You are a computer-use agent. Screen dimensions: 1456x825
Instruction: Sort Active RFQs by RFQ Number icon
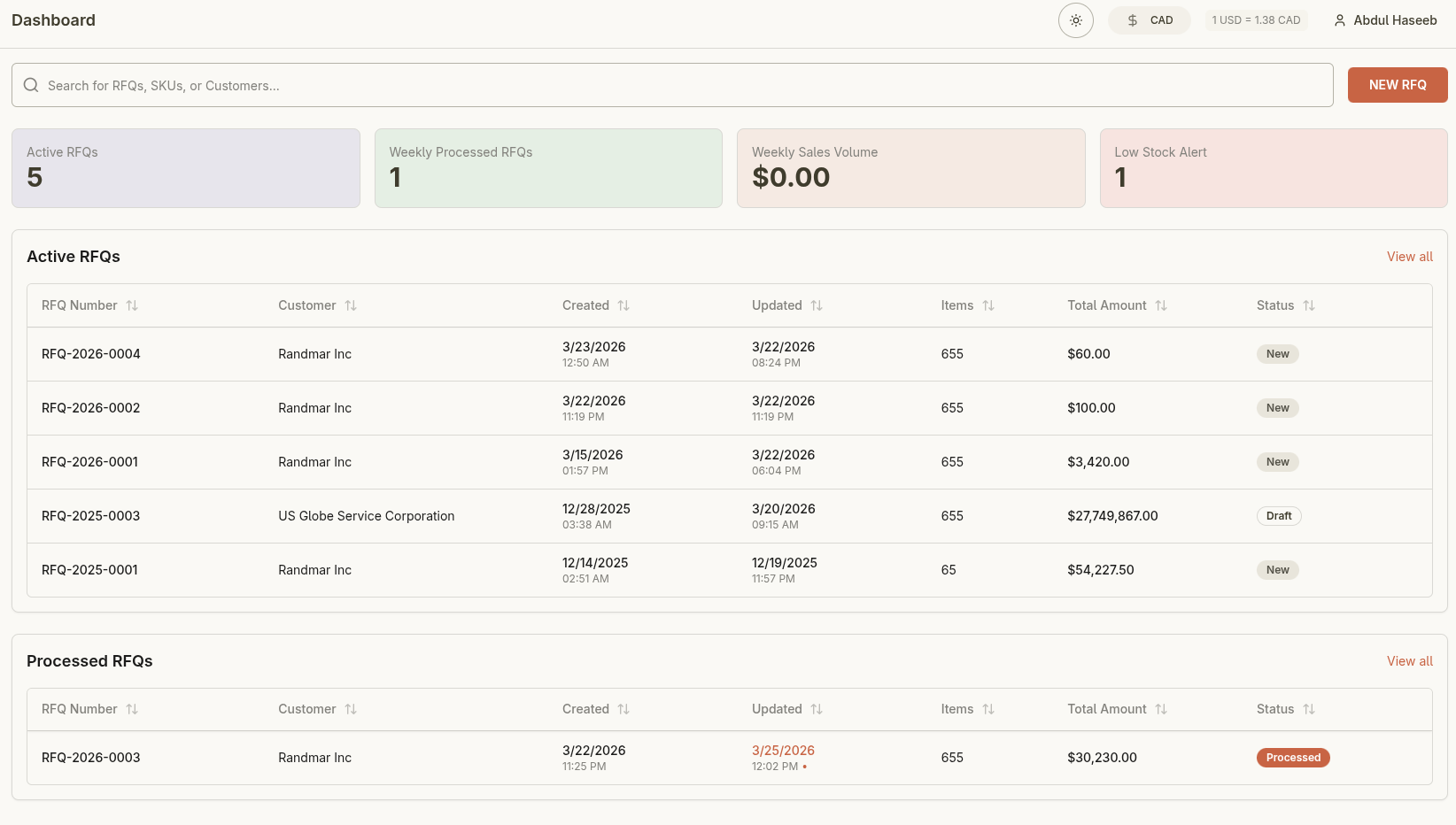click(x=132, y=305)
